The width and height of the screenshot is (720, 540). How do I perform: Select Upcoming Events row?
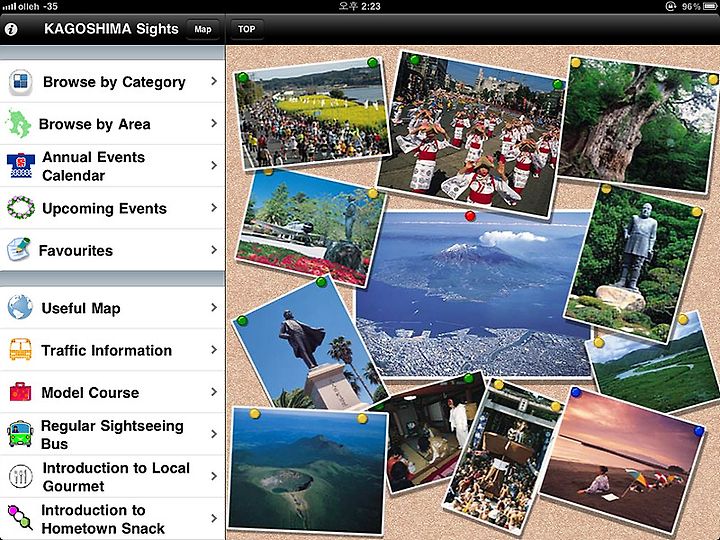pyautogui.click(x=112, y=208)
